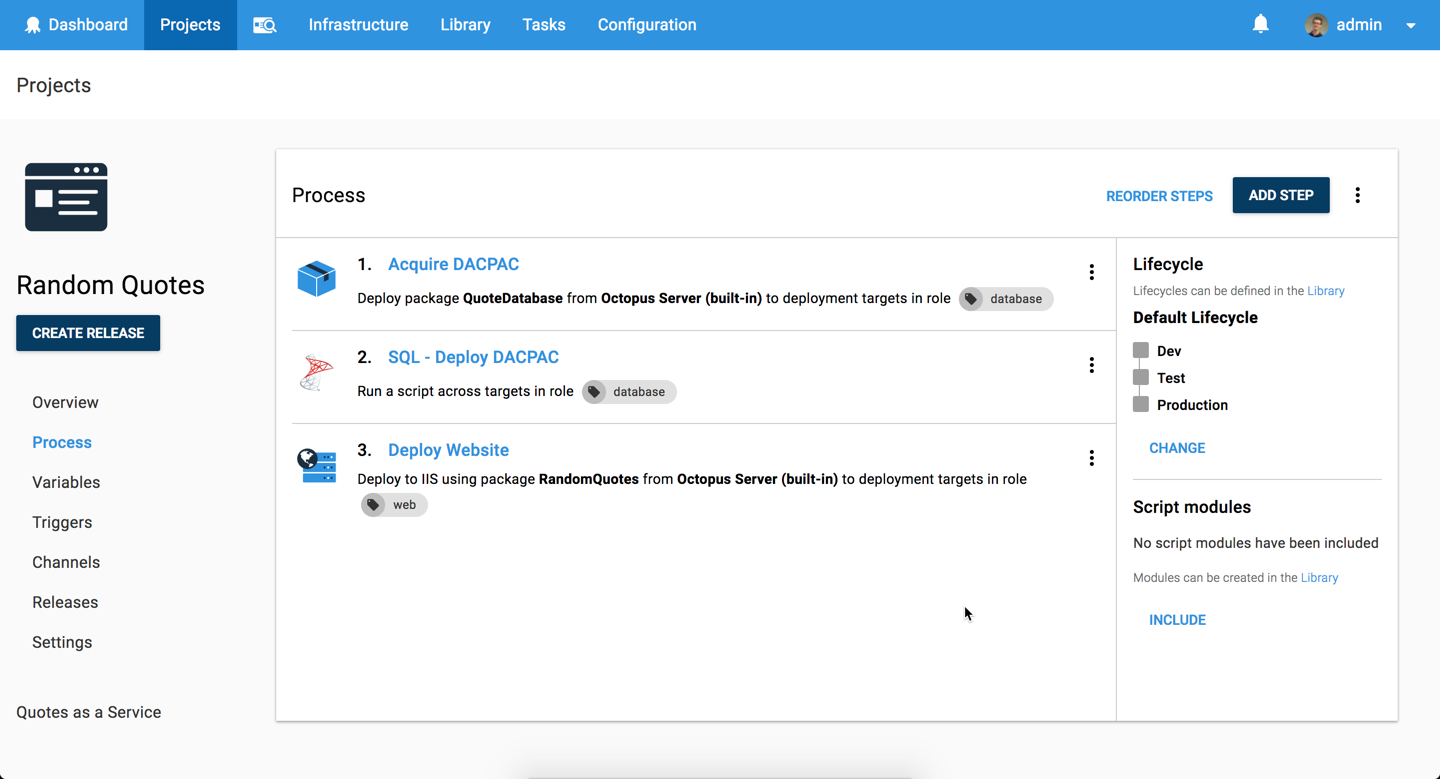Open the project search icon

pos(264,24)
